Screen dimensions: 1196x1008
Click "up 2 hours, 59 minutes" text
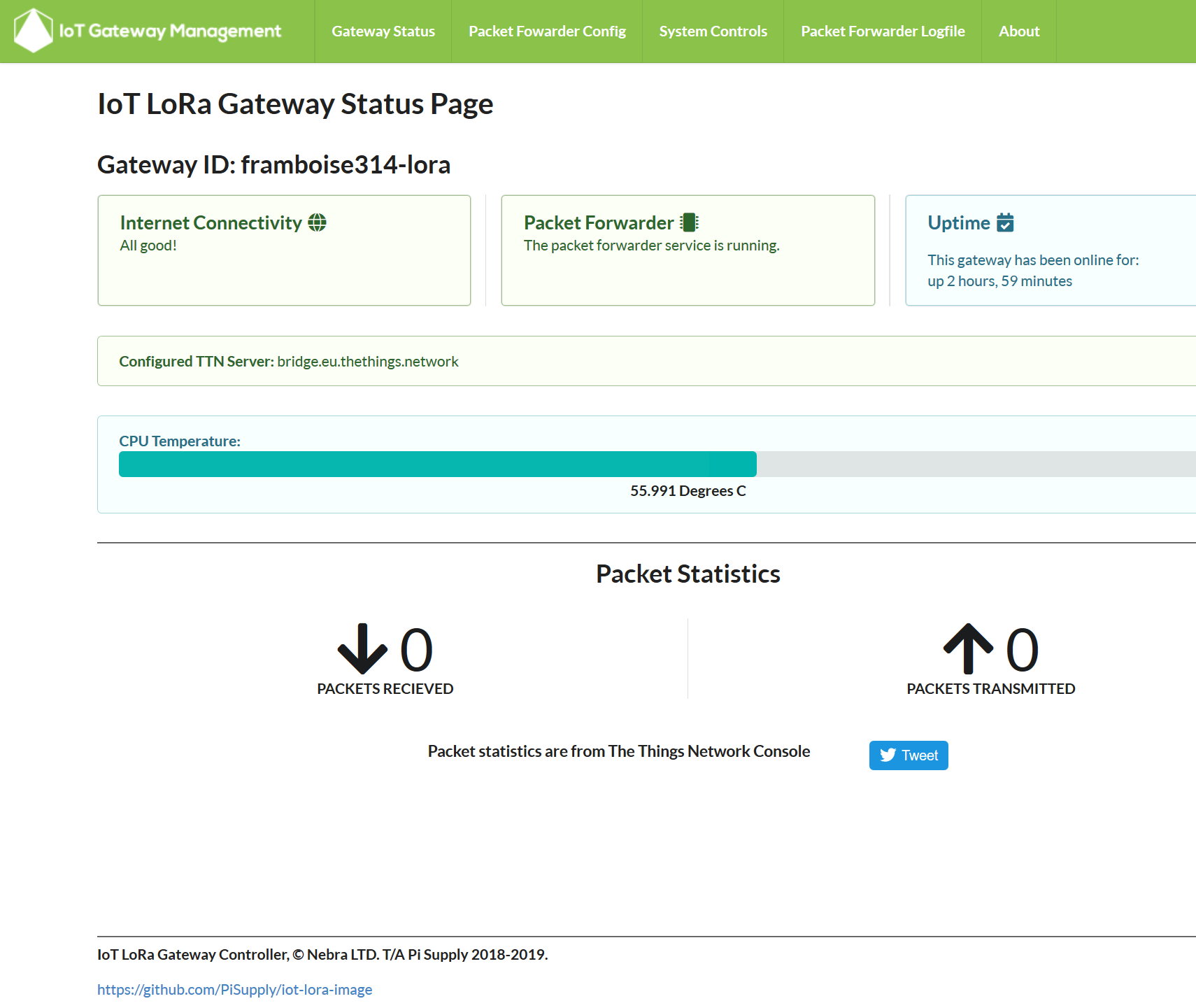pyautogui.click(x=999, y=281)
